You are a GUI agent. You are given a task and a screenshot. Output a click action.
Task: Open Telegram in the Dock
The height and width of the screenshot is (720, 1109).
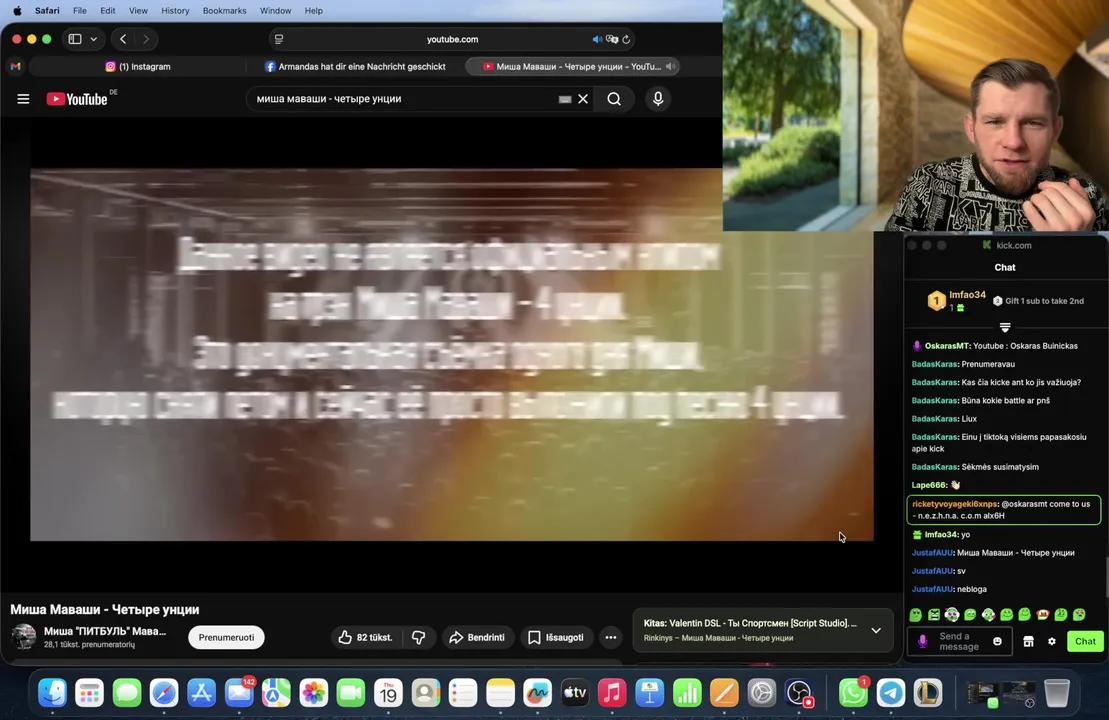coord(890,693)
